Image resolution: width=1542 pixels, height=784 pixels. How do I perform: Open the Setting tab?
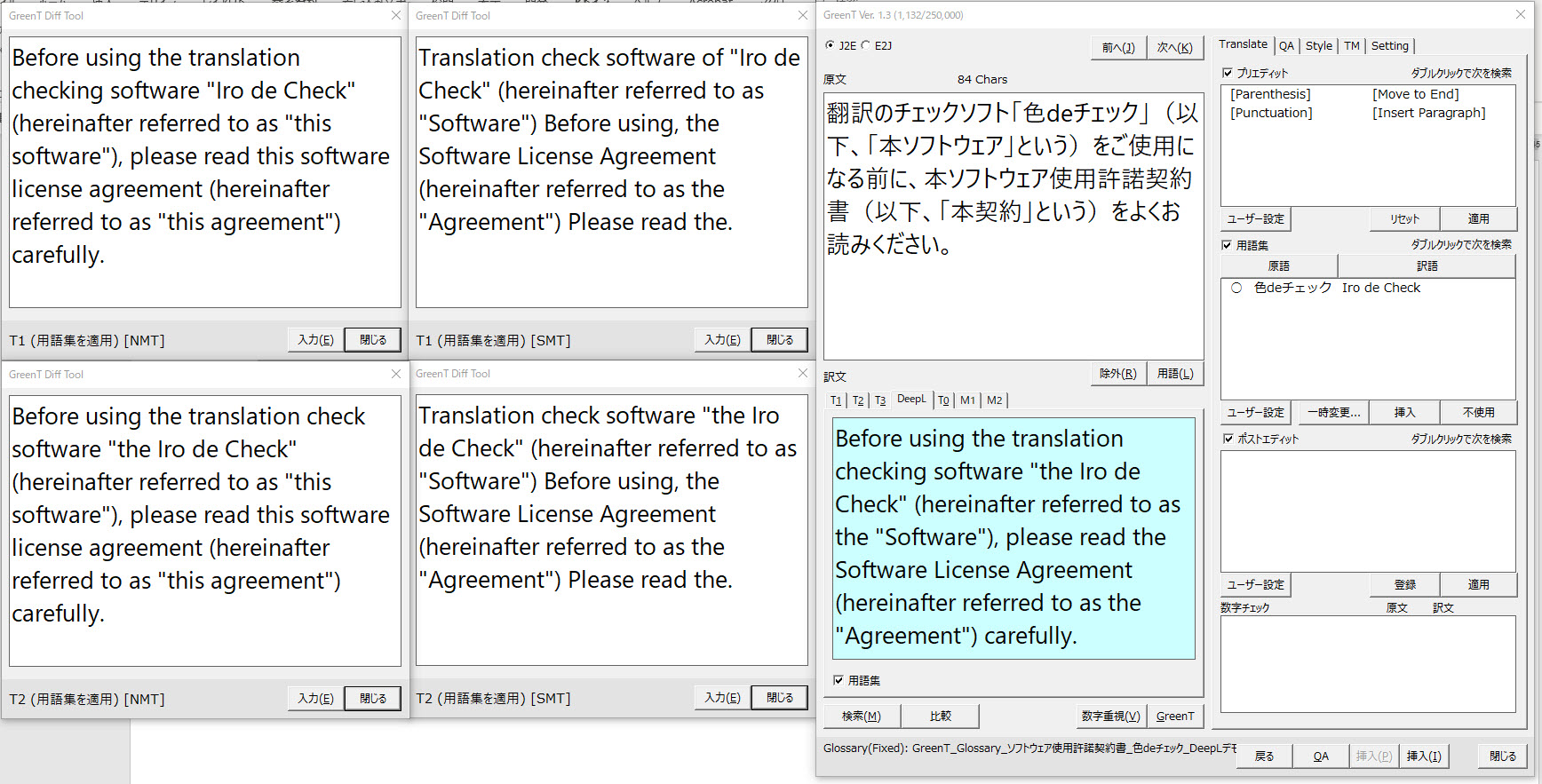click(1389, 46)
